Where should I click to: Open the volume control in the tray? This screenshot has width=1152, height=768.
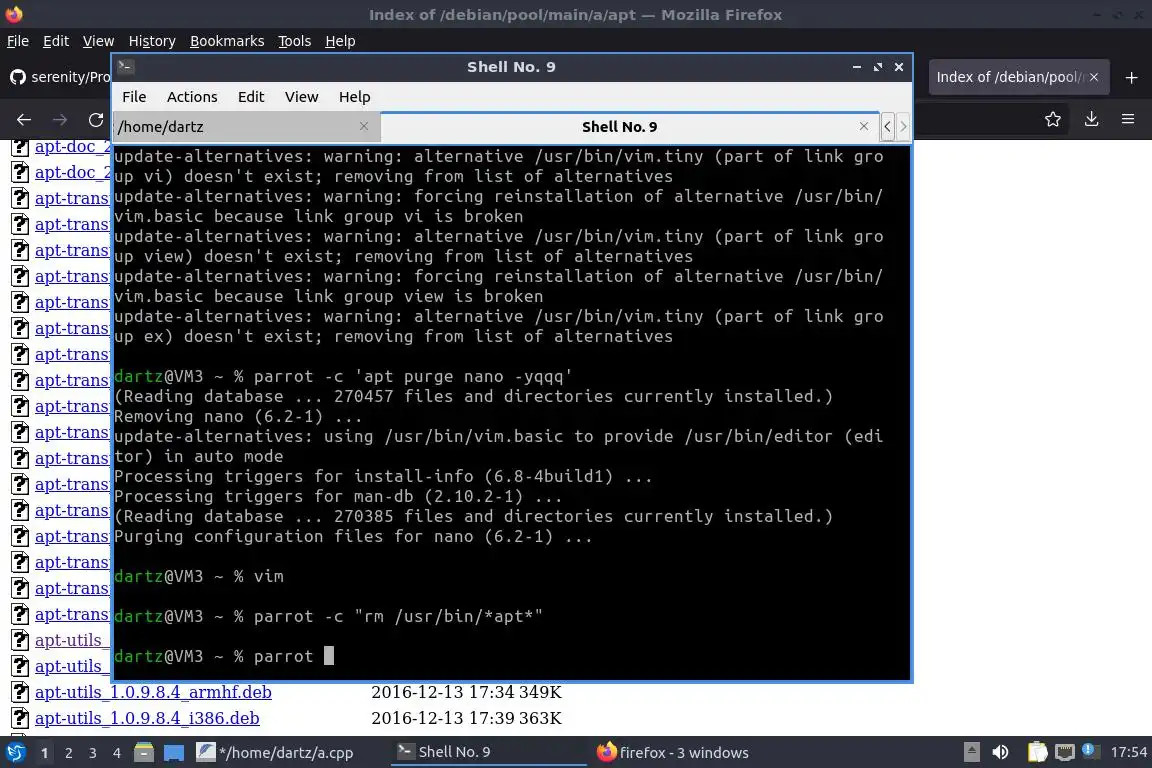point(1000,753)
